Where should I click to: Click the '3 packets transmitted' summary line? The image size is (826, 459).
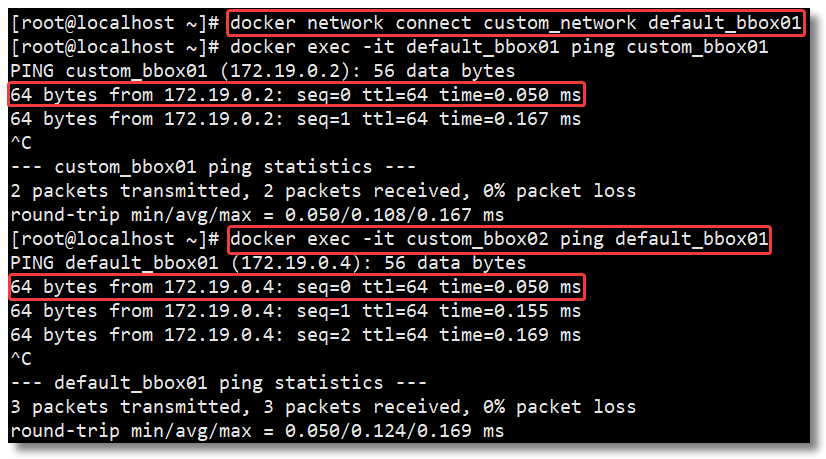click(x=323, y=407)
